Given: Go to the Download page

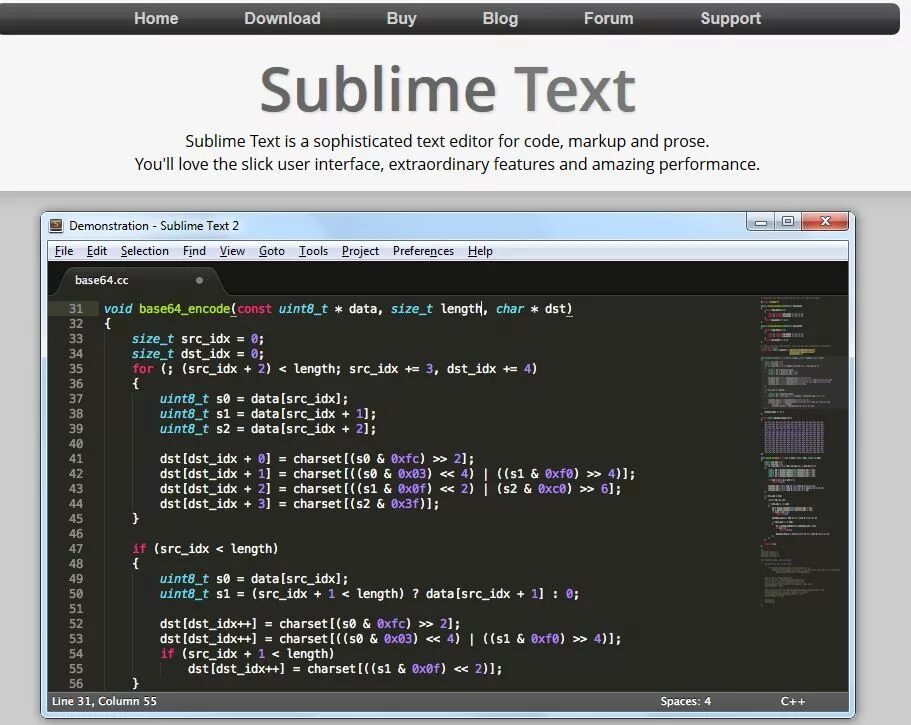Looking at the screenshot, I should pyautogui.click(x=282, y=19).
